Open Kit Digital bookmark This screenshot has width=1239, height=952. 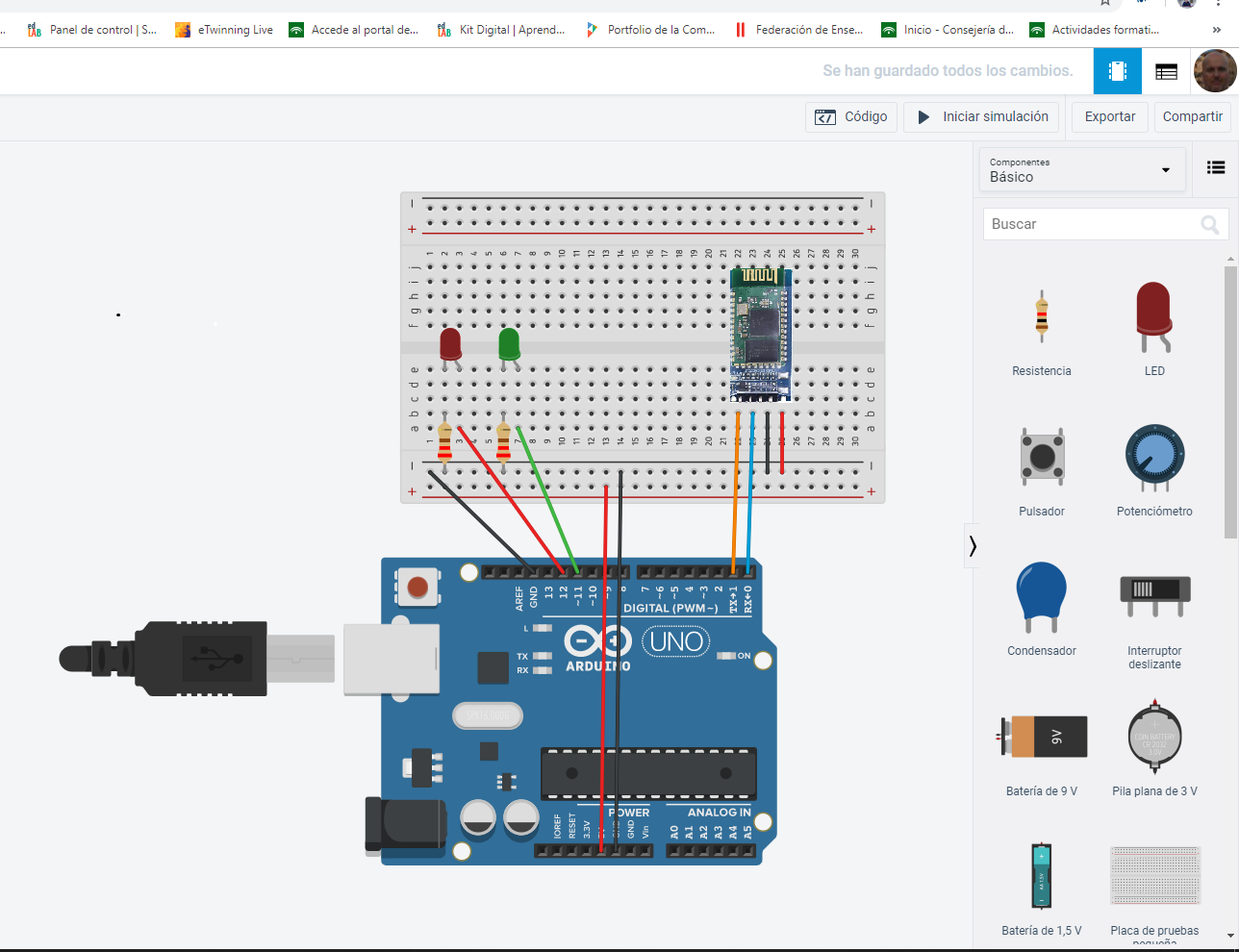pos(501,30)
